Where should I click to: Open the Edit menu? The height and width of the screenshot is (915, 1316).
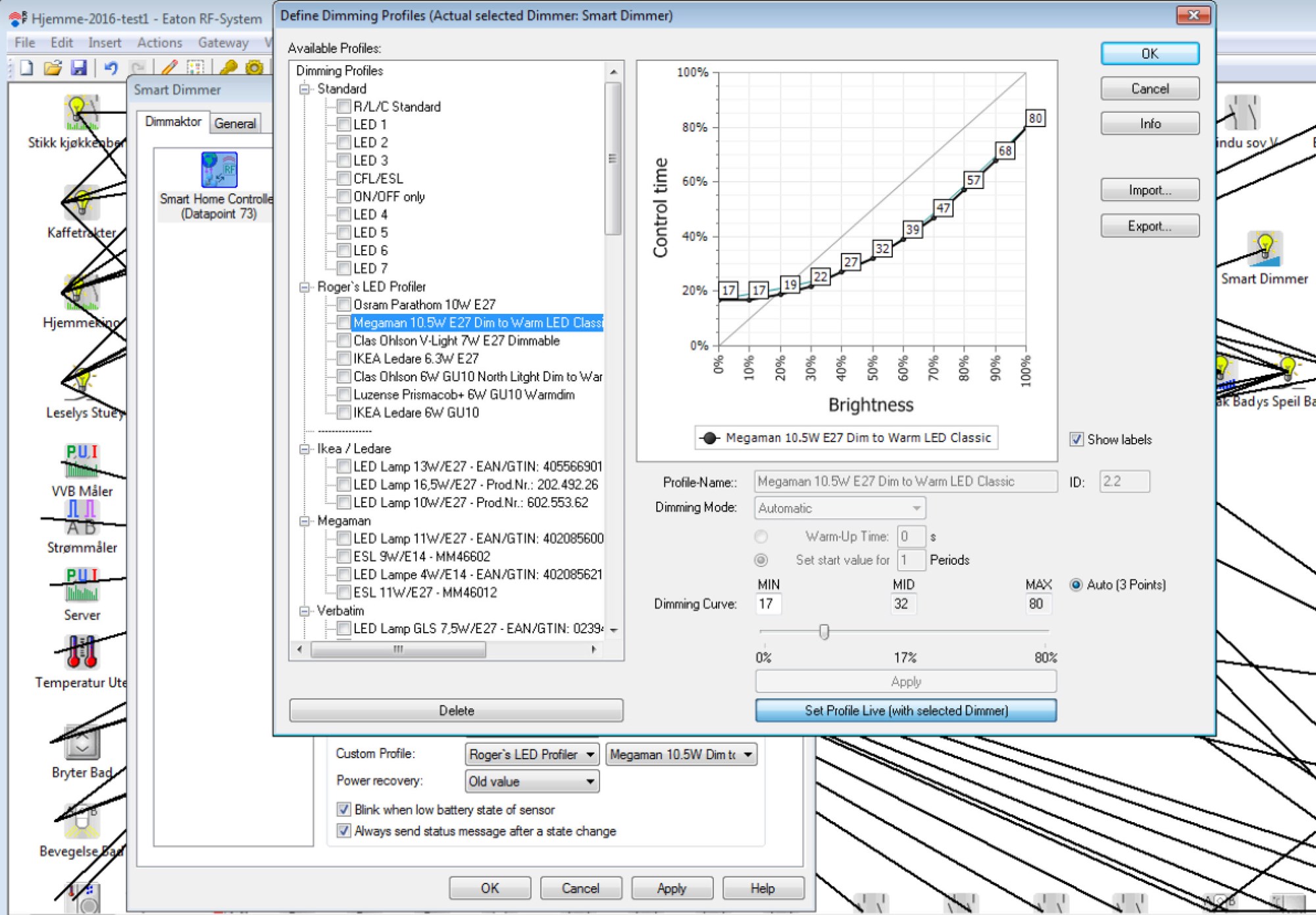62,43
